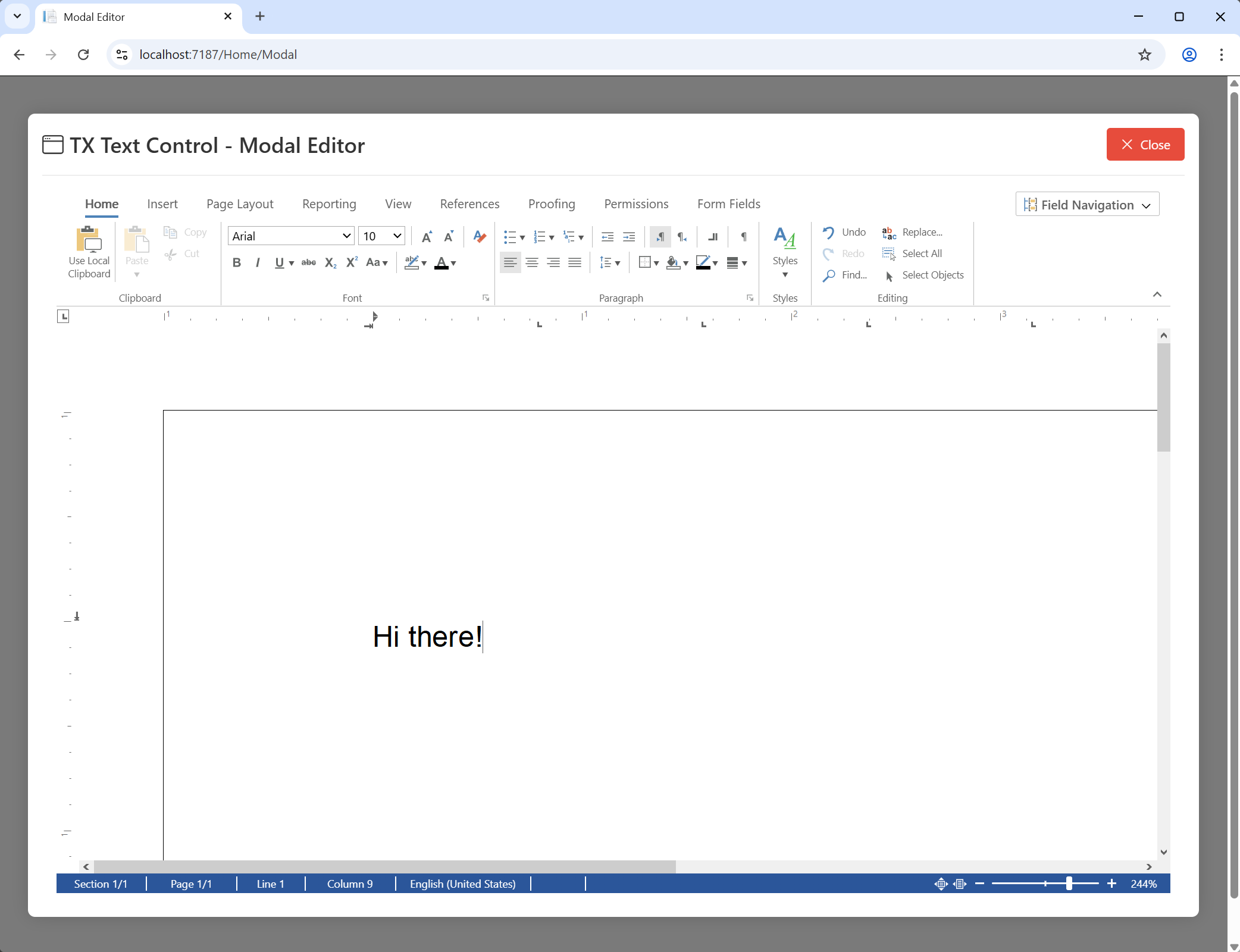This screenshot has height=952, width=1240.
Task: Open the font size dropdown
Action: pyautogui.click(x=381, y=236)
